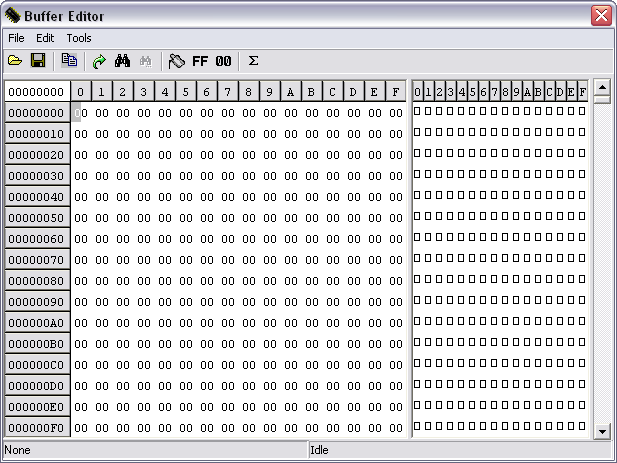The image size is (617, 463).
Task: Click hex column header A
Action: pyautogui.click(x=290, y=92)
